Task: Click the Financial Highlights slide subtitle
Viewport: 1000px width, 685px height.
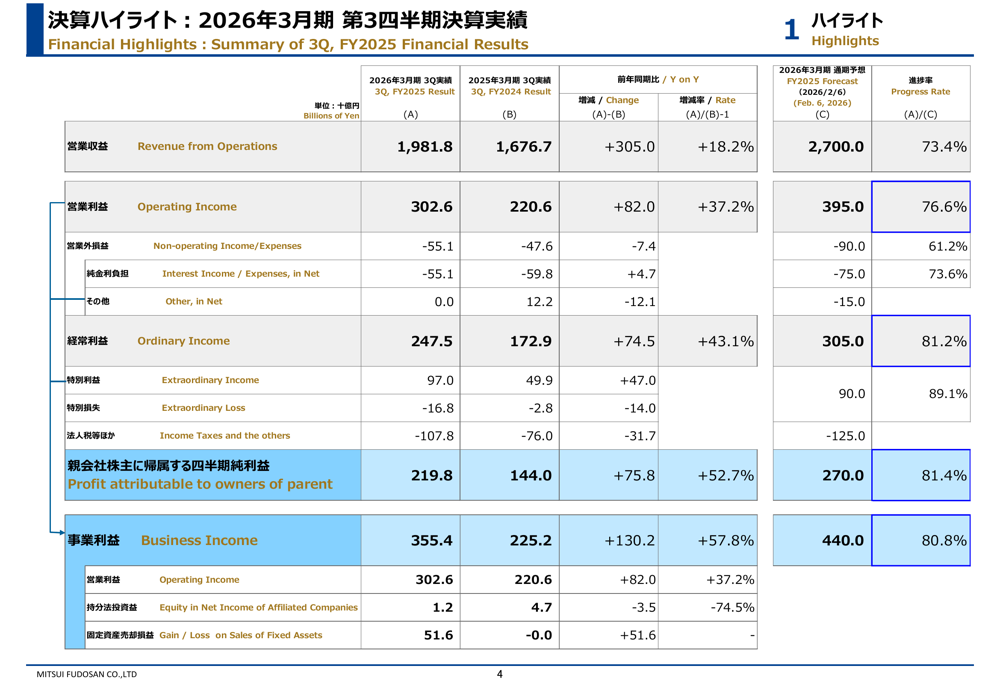Action: (288, 44)
